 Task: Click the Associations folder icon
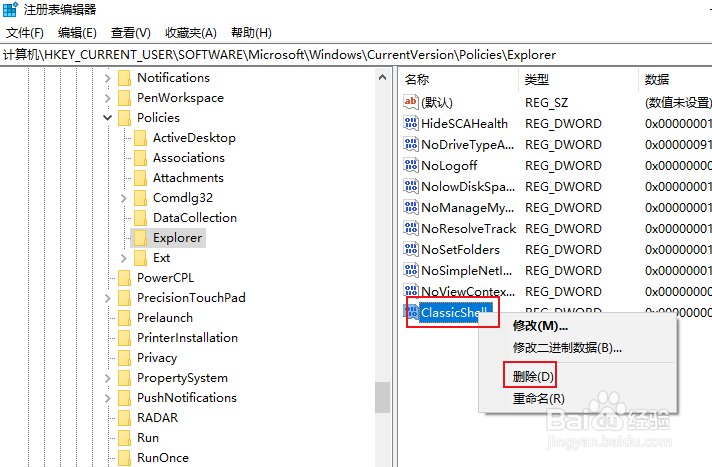(140, 158)
